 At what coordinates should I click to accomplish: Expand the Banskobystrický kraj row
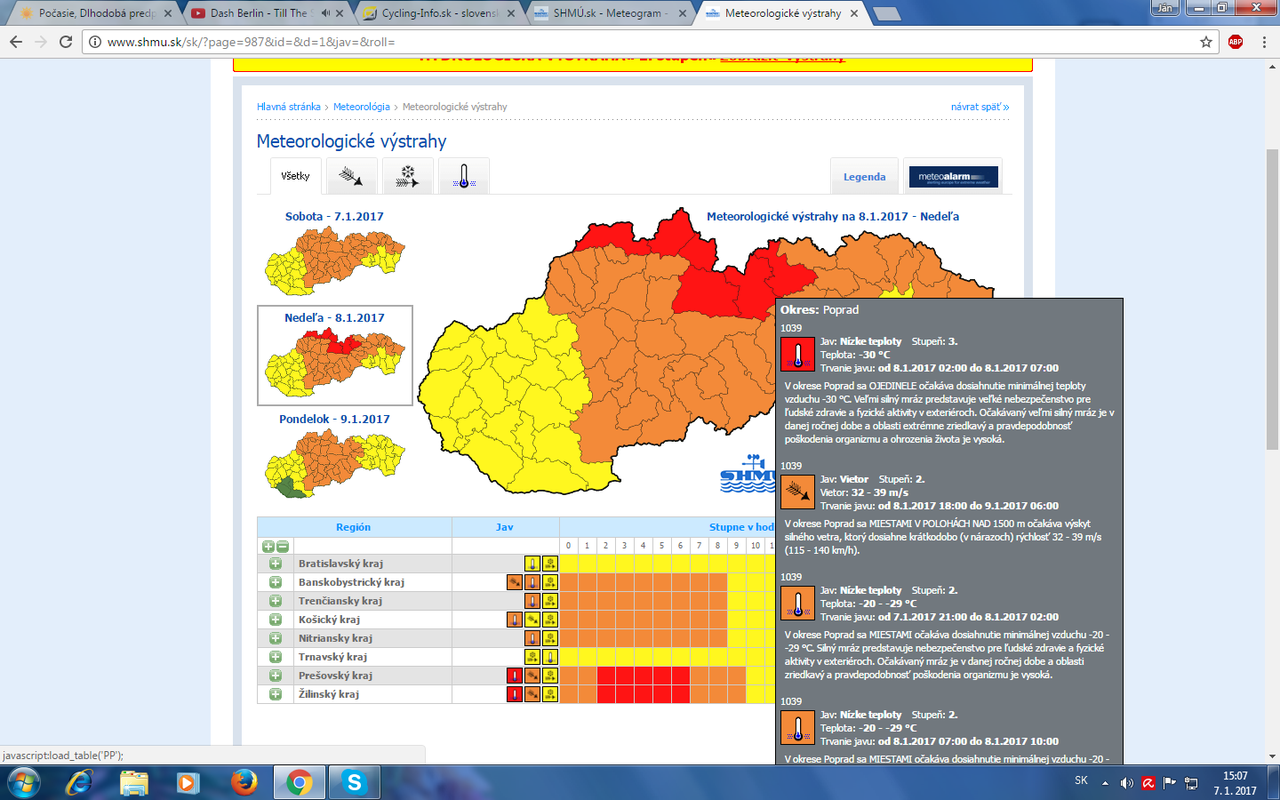pyautogui.click(x=275, y=582)
